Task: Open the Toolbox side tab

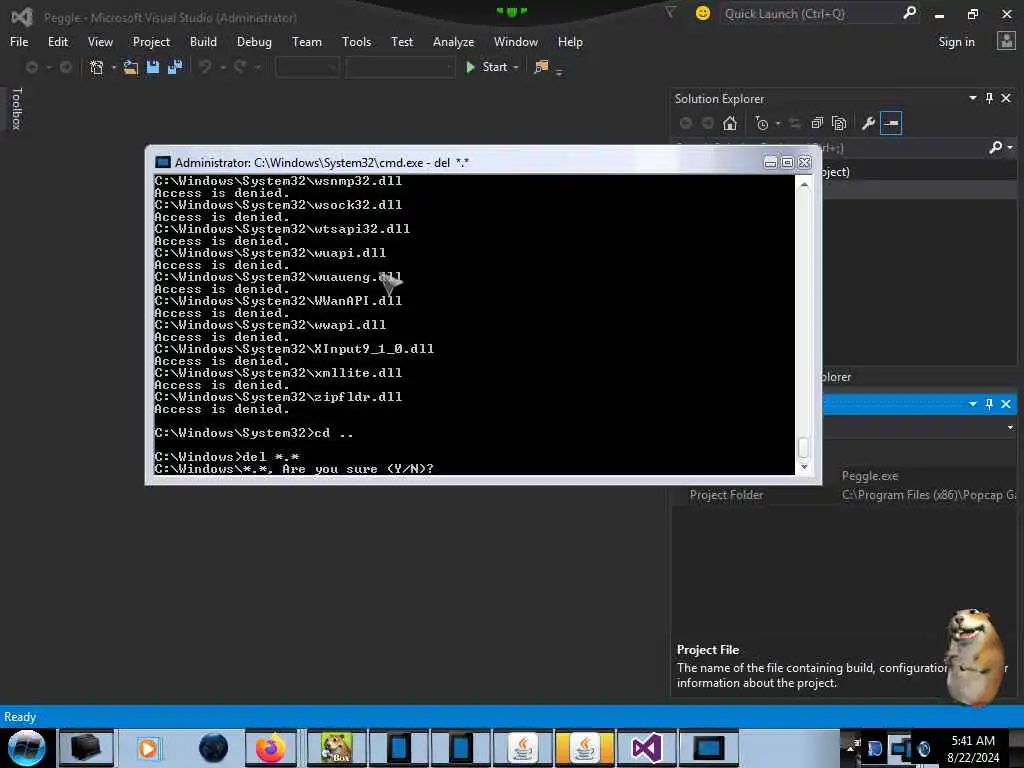Action: (x=17, y=109)
